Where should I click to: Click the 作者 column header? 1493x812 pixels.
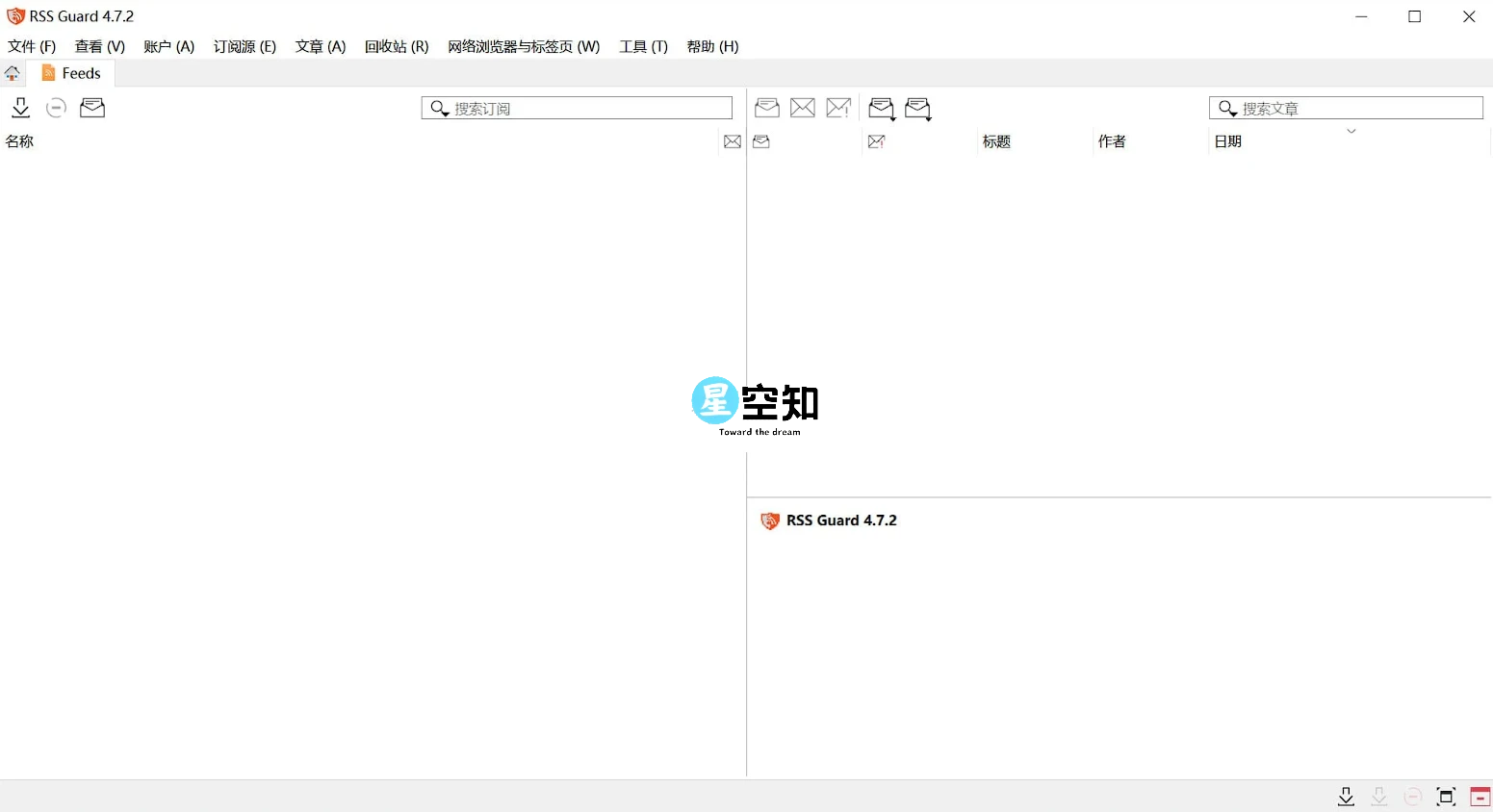pyautogui.click(x=1112, y=140)
